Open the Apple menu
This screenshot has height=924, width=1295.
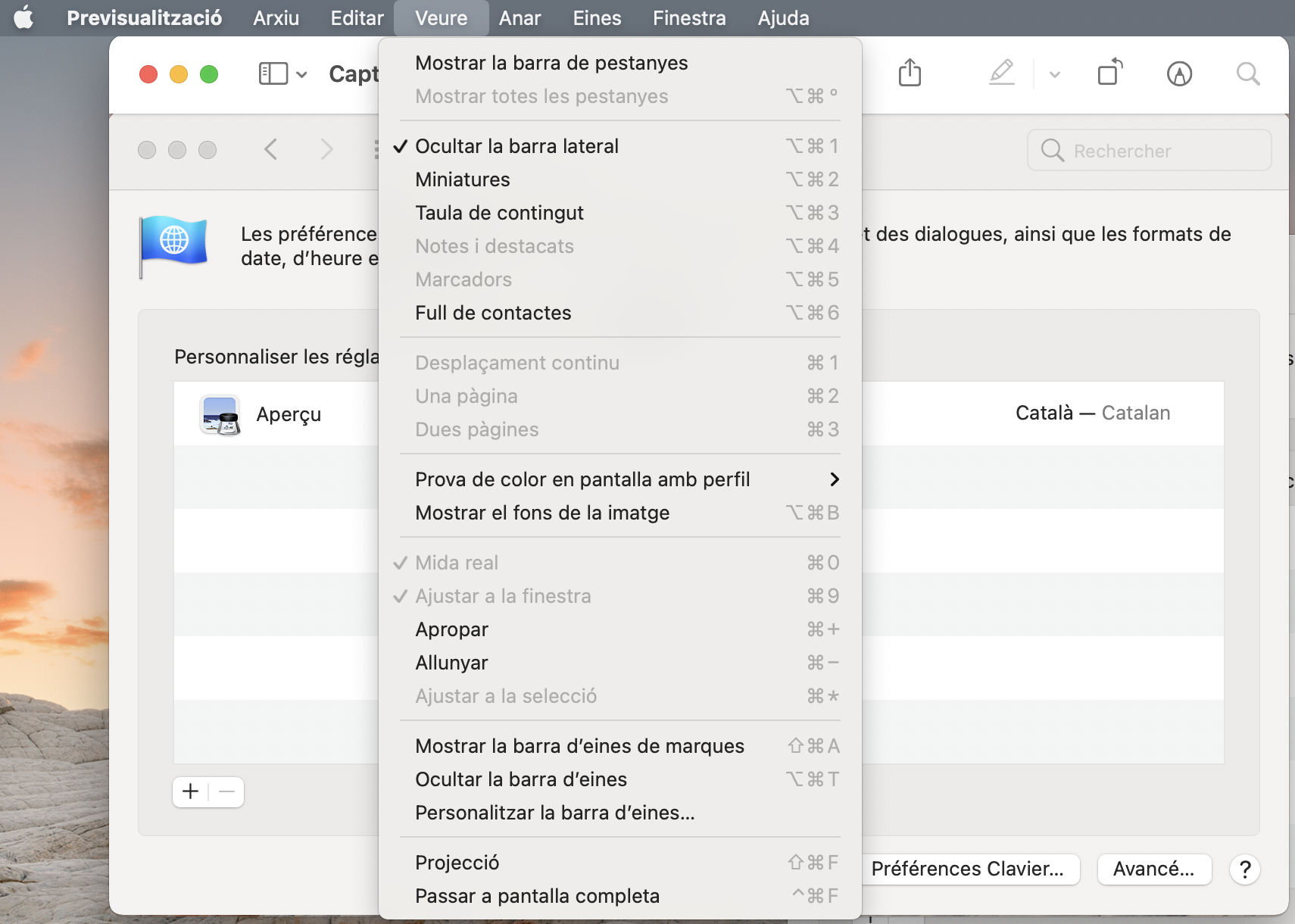(x=24, y=17)
